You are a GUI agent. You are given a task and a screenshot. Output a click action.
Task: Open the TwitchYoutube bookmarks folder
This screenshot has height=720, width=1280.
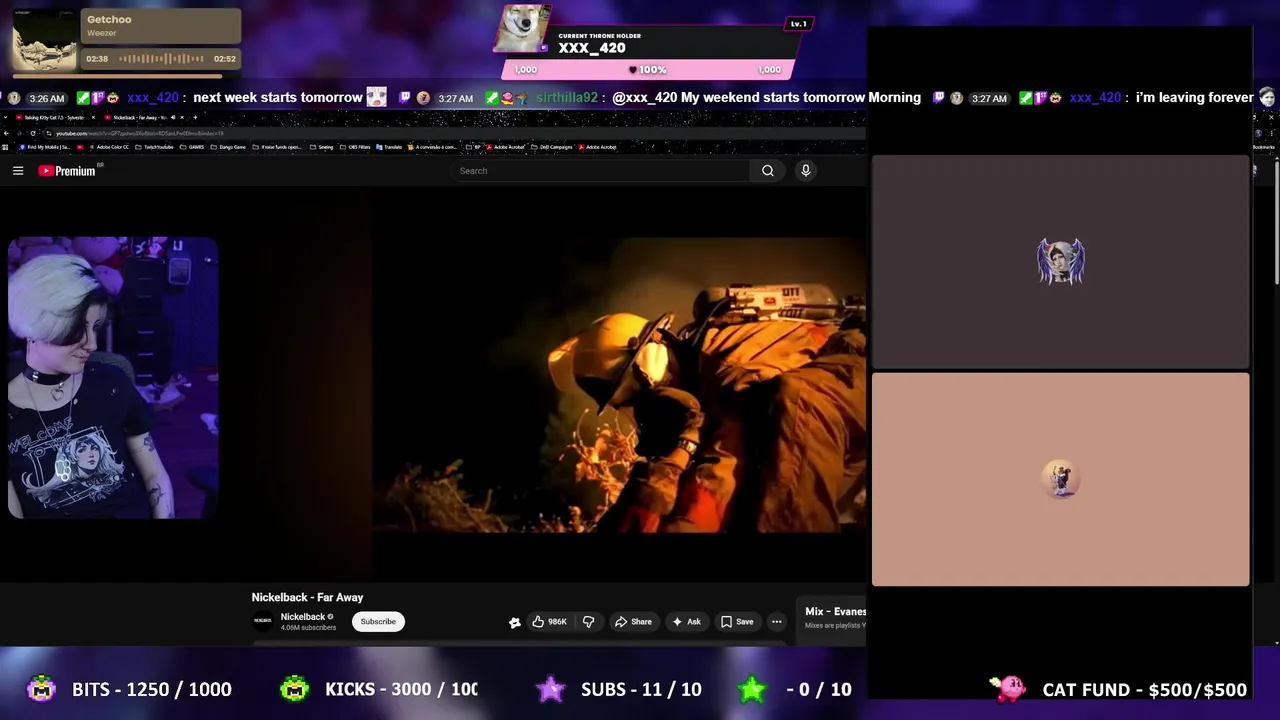pyautogui.click(x=154, y=147)
